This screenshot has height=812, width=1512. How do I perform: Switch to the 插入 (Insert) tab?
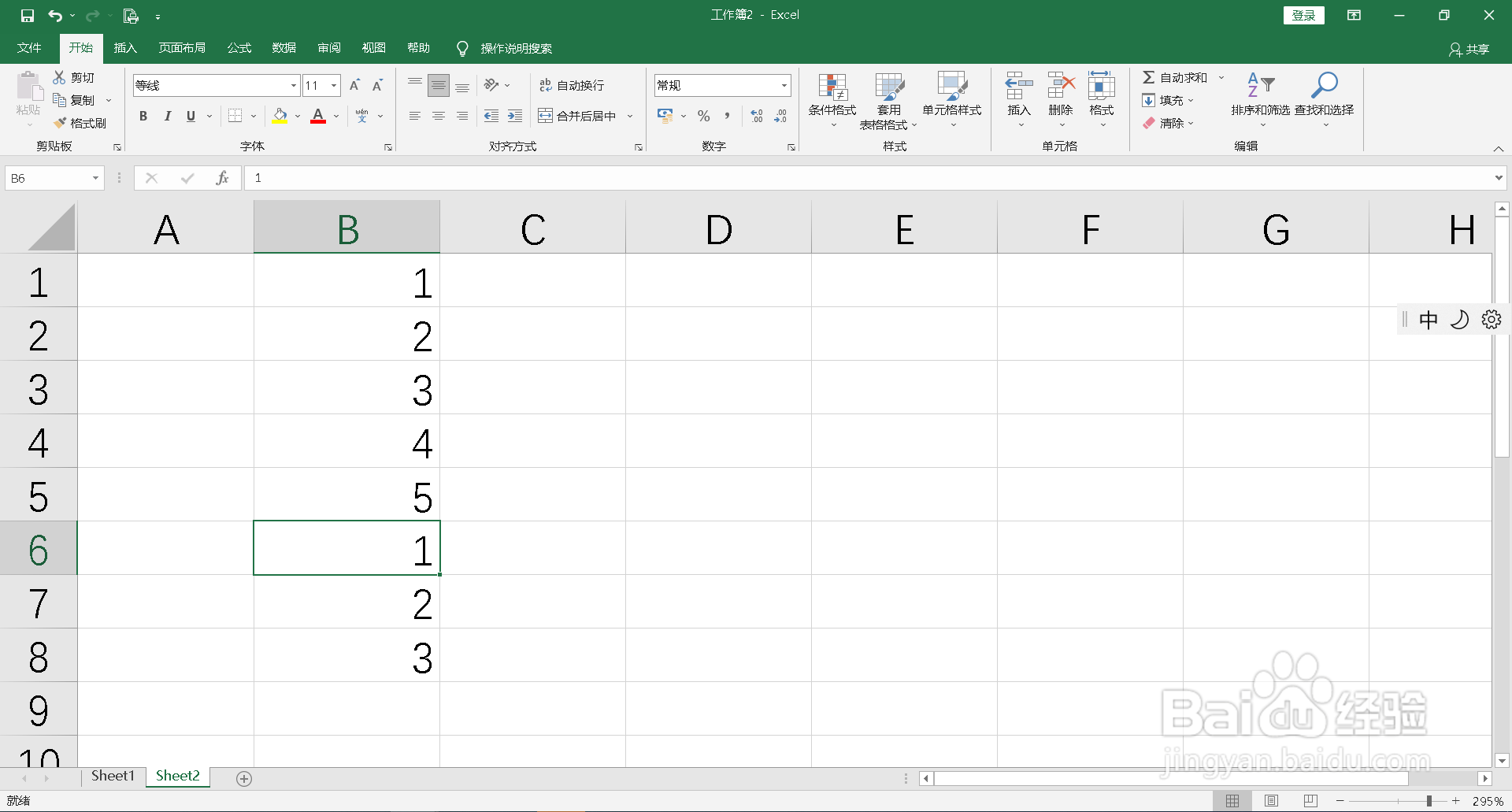pyautogui.click(x=125, y=48)
